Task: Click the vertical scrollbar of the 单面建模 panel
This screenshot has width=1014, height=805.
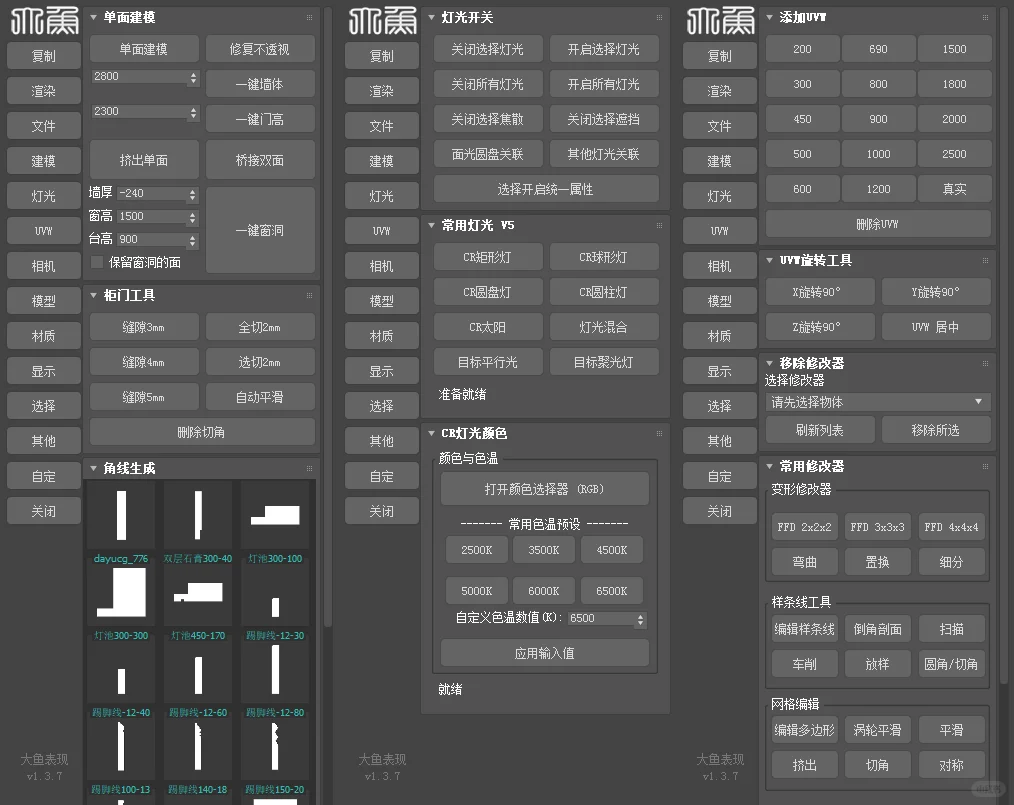Action: pos(328,317)
